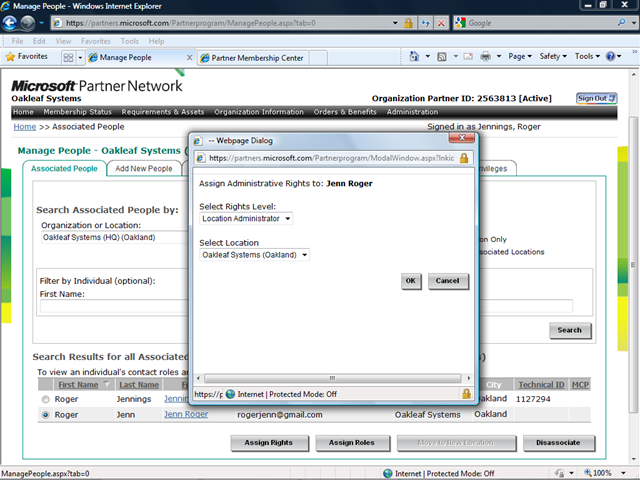Click the dialog horizontal scrollbar thumb
The height and width of the screenshot is (480, 640).
tap(332, 378)
